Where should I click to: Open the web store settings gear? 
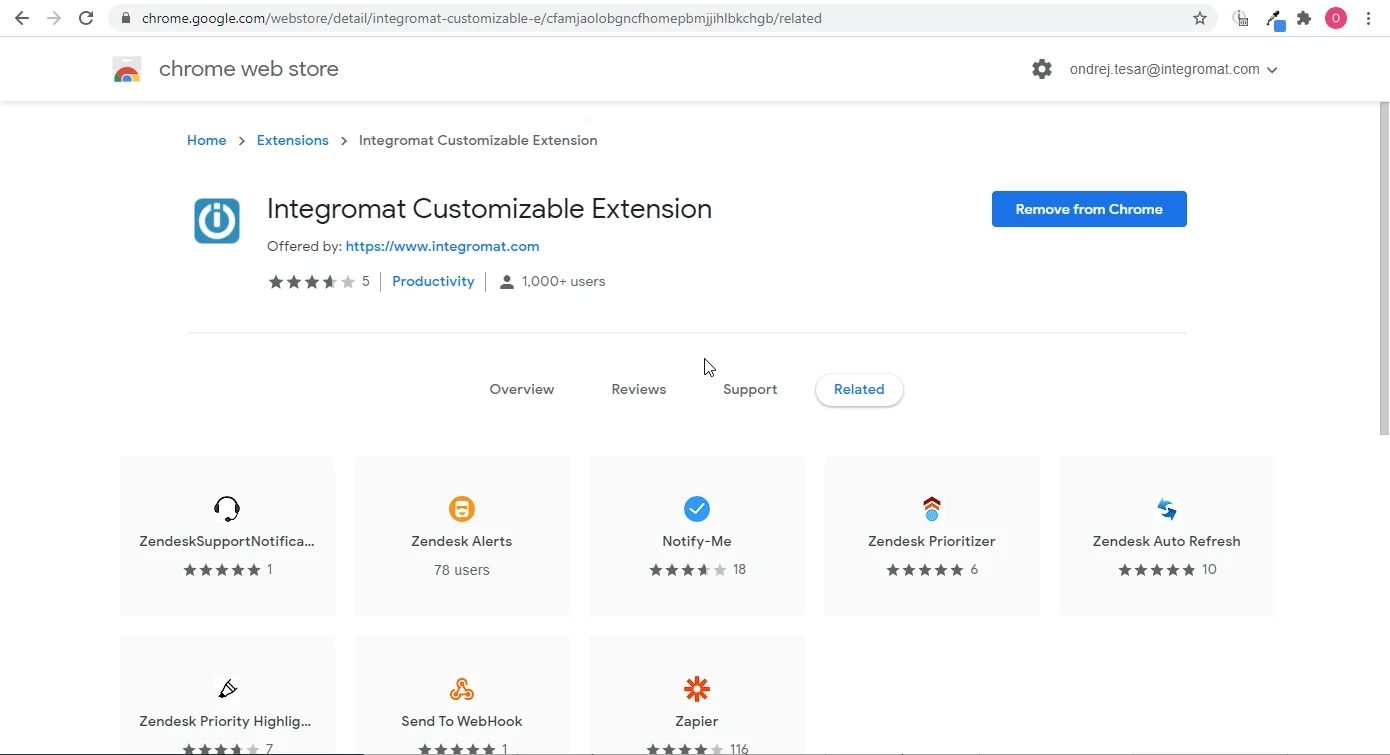[x=1042, y=69]
